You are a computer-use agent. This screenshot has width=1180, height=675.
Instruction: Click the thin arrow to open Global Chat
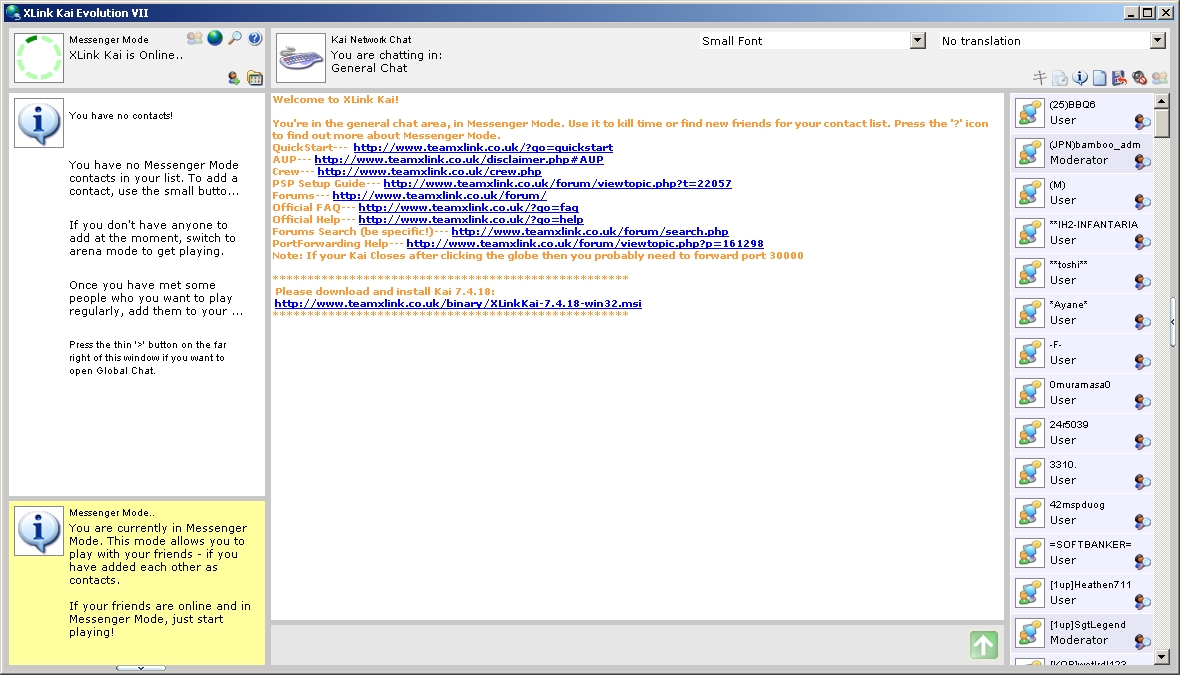tap(1172, 321)
